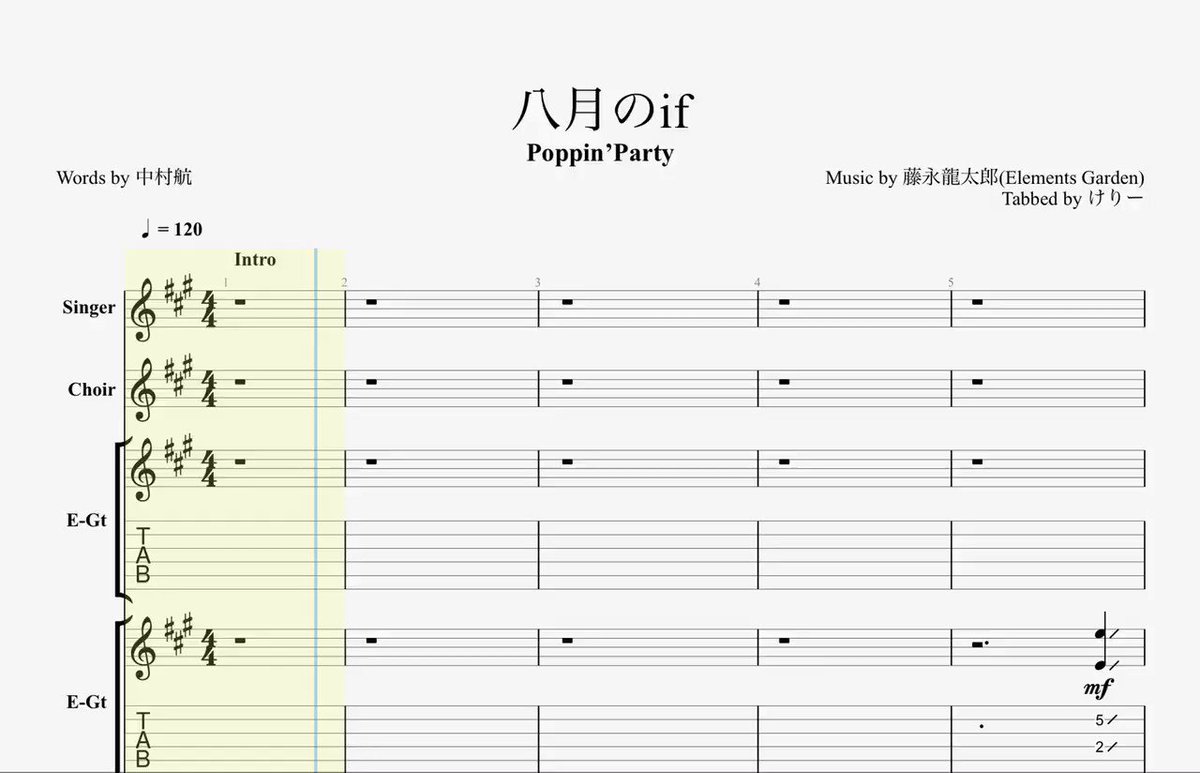Select the slash chord note in measure 5

pos(1104,641)
